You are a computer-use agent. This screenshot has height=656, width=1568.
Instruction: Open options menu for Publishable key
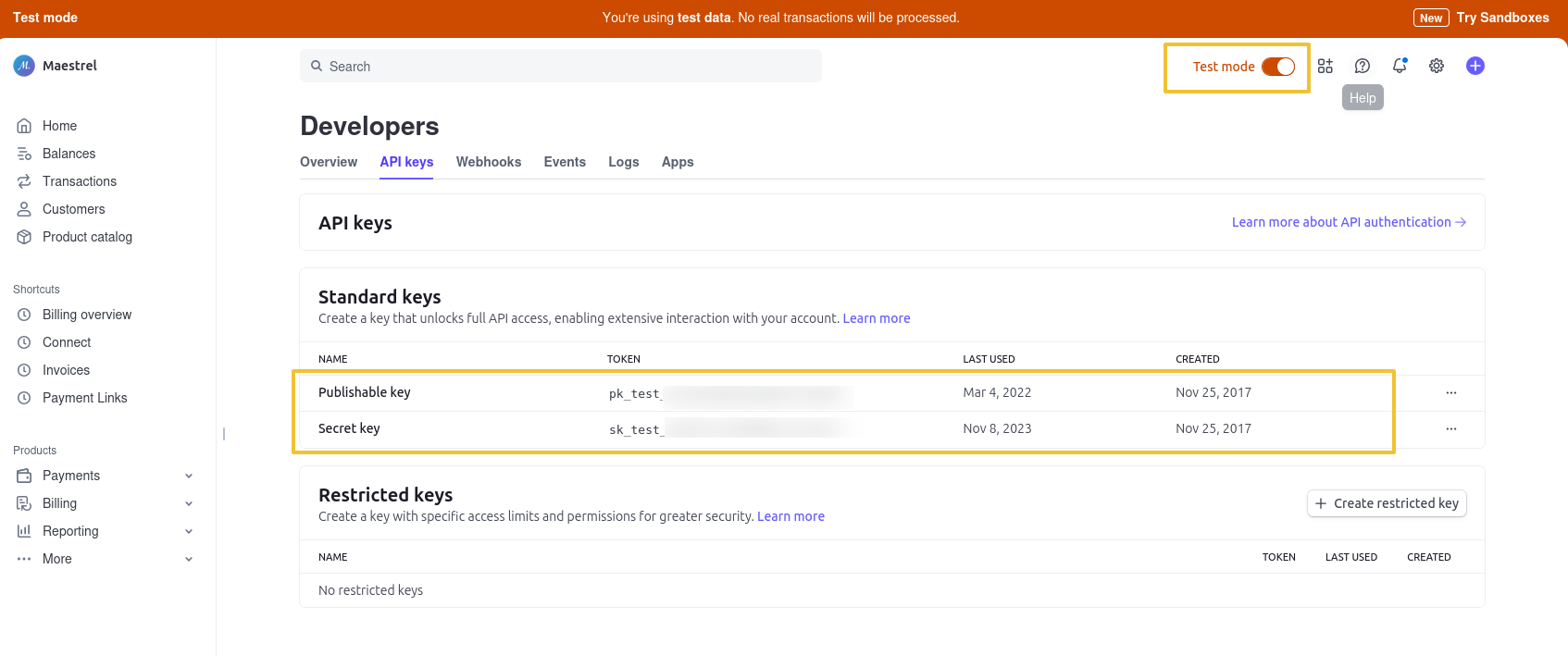[1451, 393]
